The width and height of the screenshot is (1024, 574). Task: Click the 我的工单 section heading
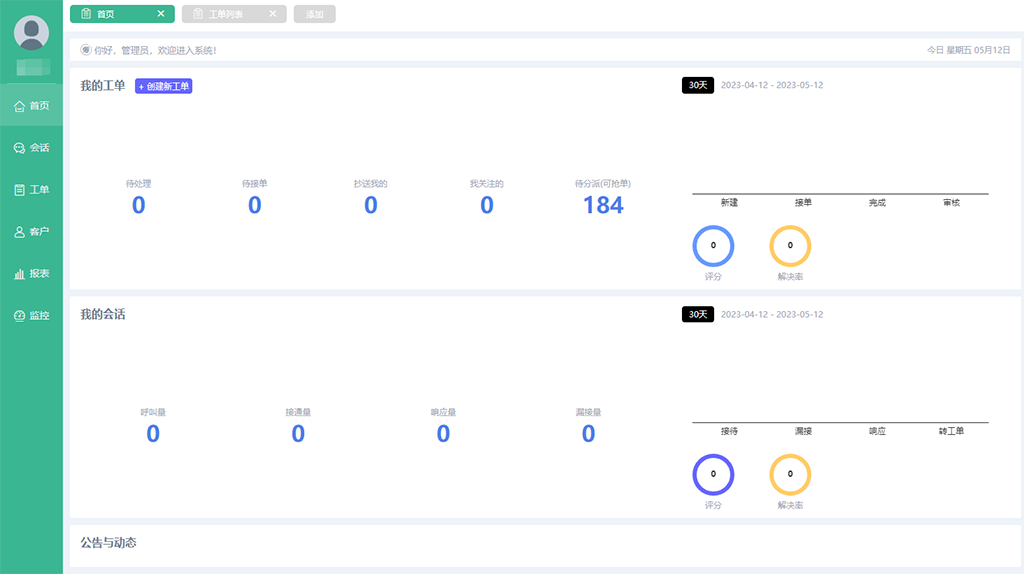pos(103,86)
